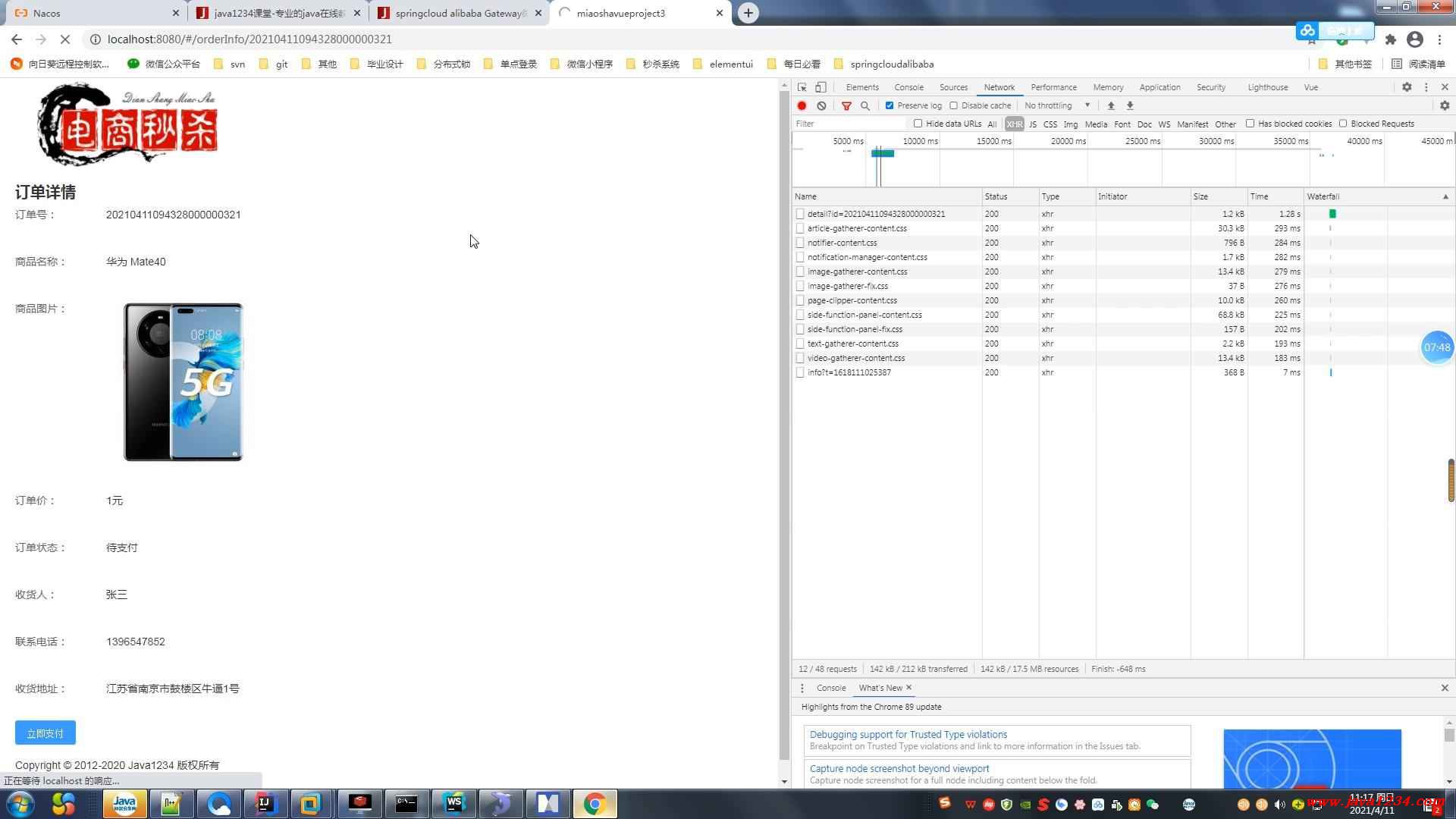Open the DevTools three-dot customize menu
1456x819 pixels.
(x=1426, y=87)
